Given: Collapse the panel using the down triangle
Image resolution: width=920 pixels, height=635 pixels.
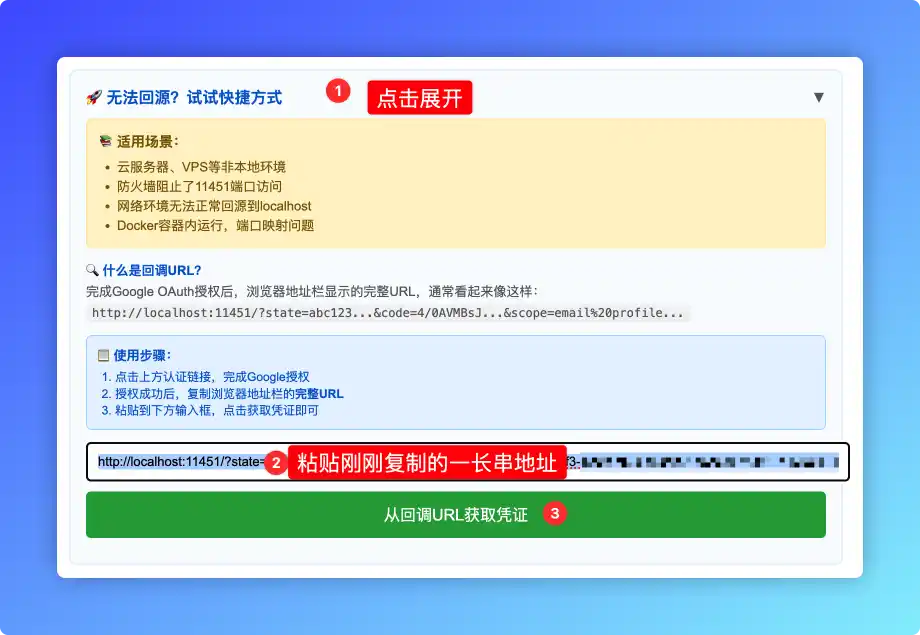Looking at the screenshot, I should (818, 96).
